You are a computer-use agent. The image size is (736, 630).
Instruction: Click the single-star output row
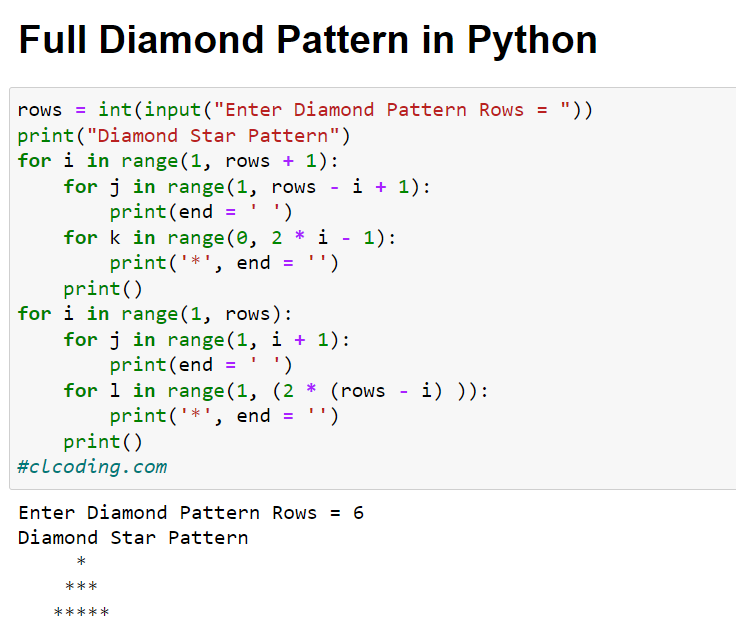[x=81, y=562]
